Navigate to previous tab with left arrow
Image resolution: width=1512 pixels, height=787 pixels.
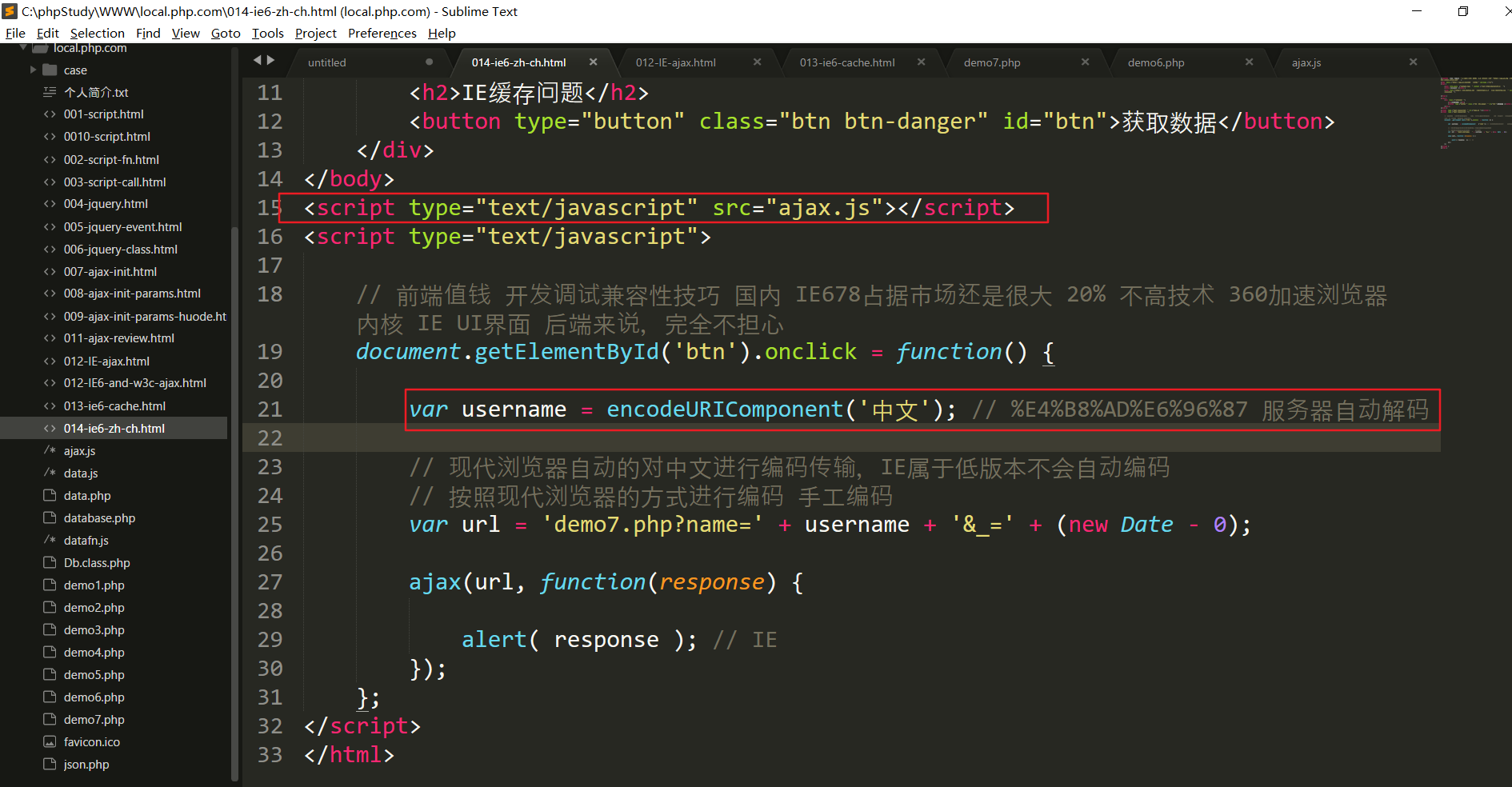(258, 61)
